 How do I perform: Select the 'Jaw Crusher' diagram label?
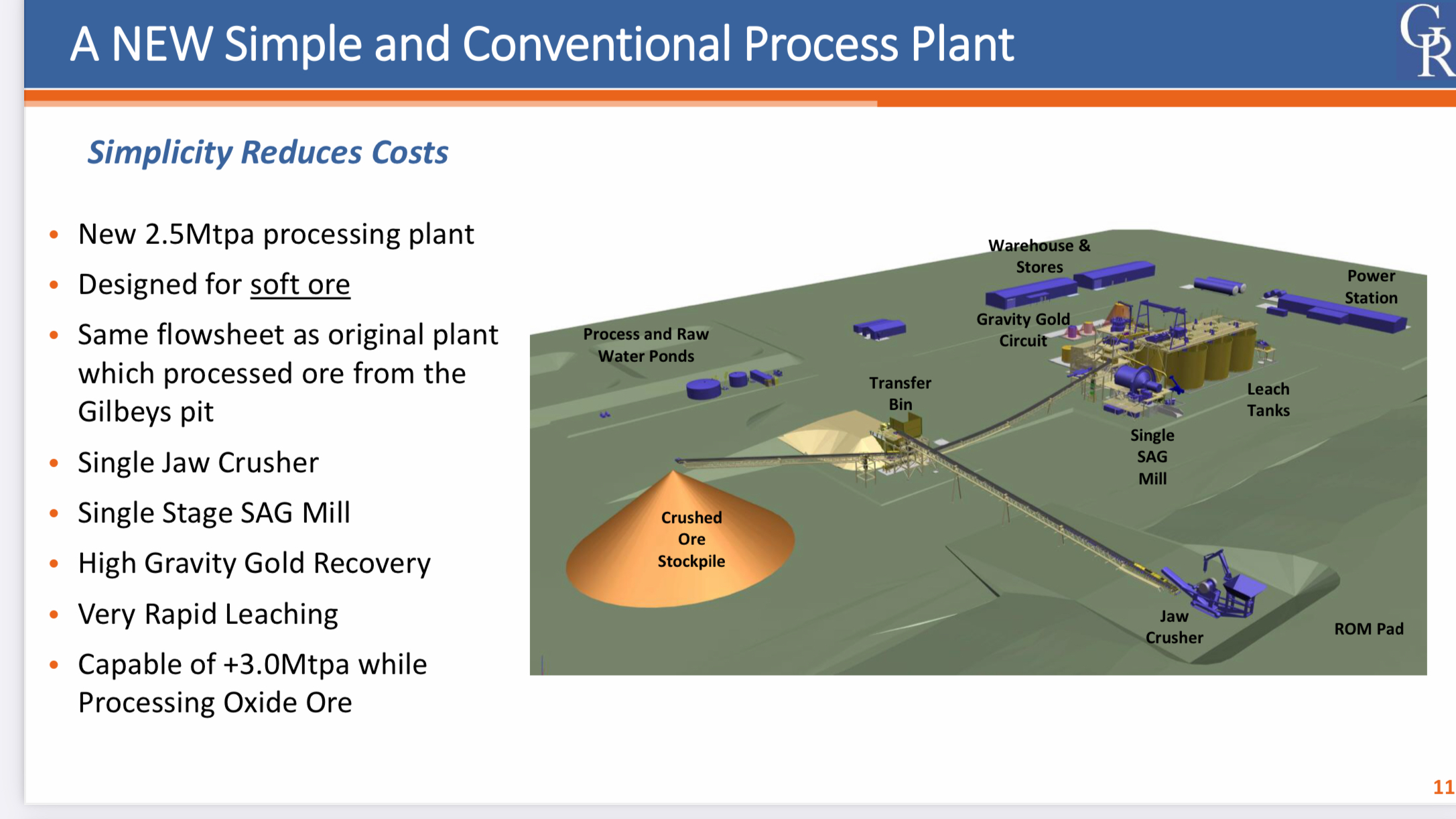[x=1174, y=627]
